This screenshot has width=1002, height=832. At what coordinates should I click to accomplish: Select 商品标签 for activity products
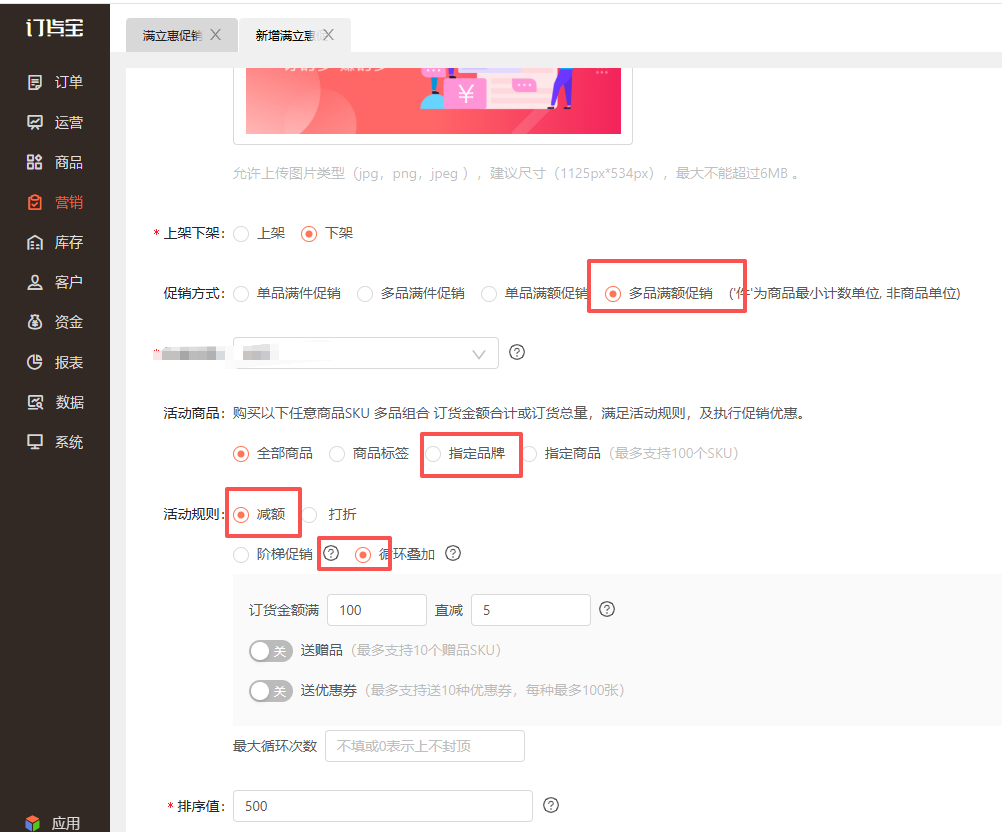pyautogui.click(x=337, y=454)
